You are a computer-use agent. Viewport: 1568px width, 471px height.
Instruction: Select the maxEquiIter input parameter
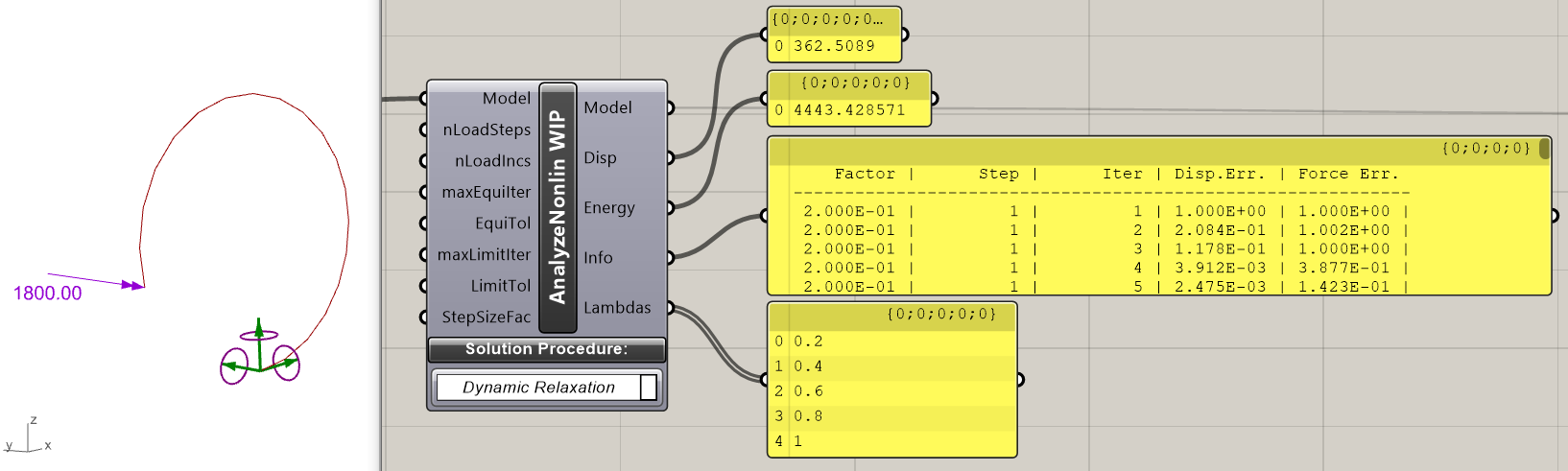486,192
